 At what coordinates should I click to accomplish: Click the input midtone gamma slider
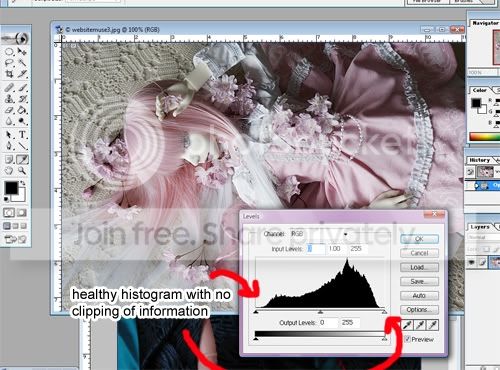coord(320,312)
